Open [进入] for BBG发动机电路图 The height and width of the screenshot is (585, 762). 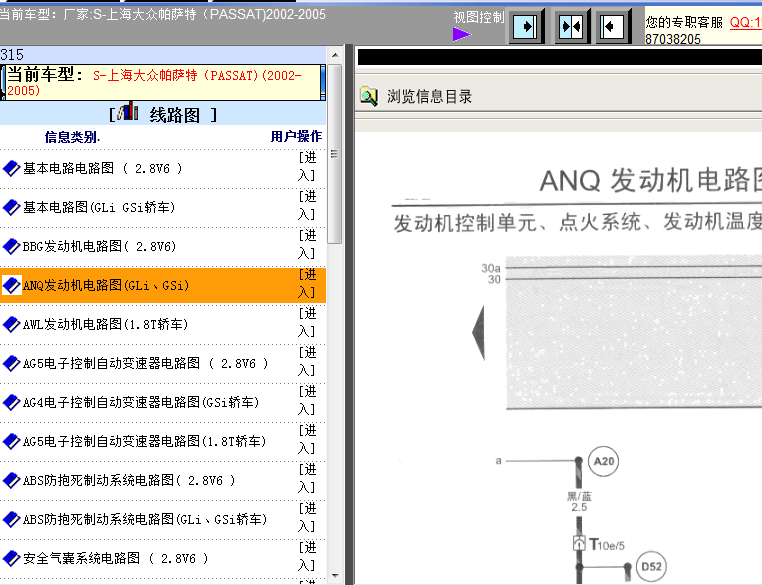click(x=307, y=244)
